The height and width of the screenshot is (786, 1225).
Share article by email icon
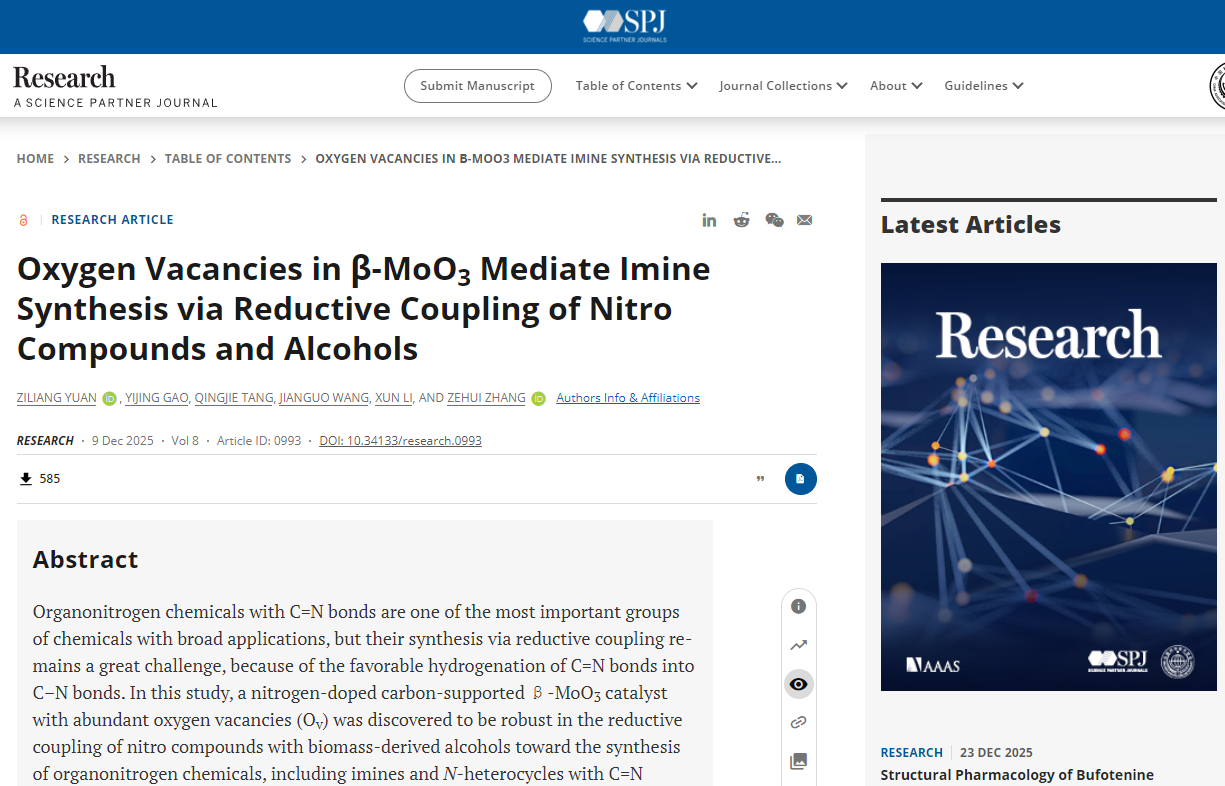click(x=804, y=220)
